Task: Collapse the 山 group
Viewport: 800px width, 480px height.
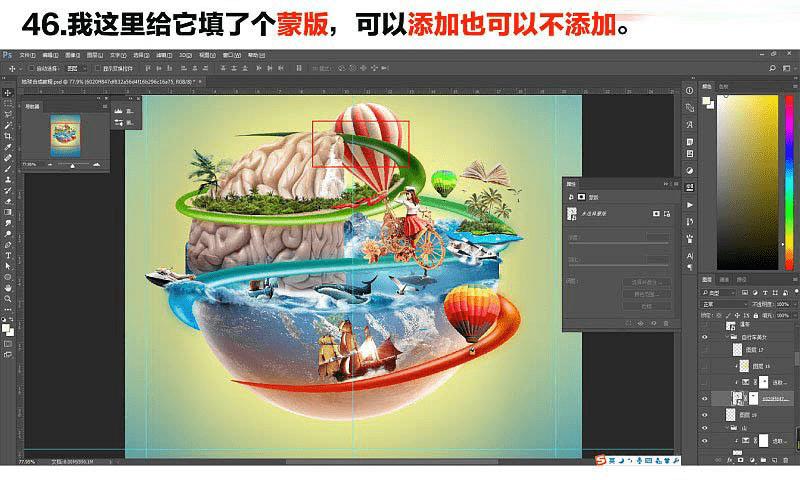Action: 728,428
